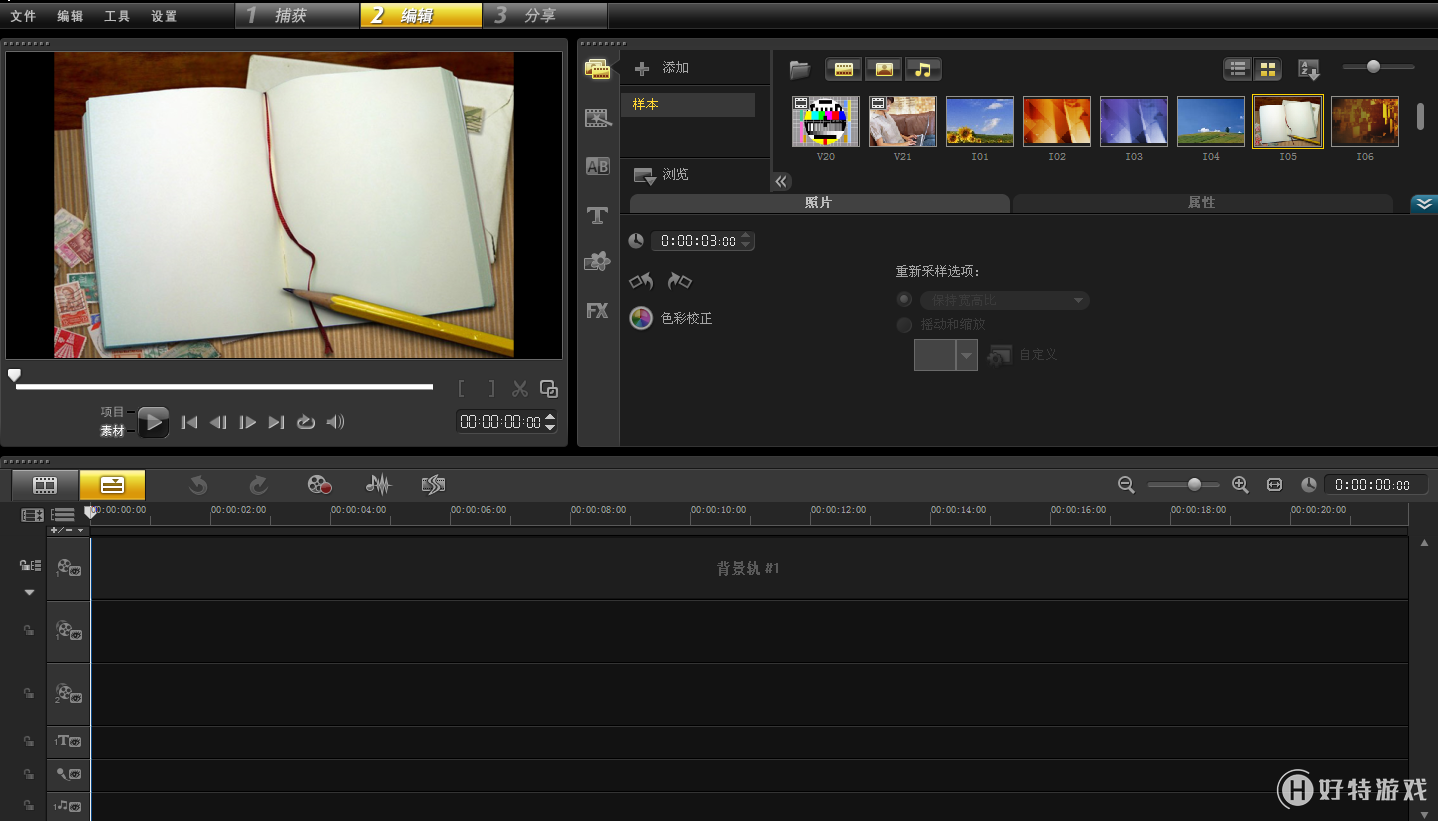This screenshot has height=821, width=1438.
Task: Adjust the timeline zoom slider
Action: pos(1183,485)
